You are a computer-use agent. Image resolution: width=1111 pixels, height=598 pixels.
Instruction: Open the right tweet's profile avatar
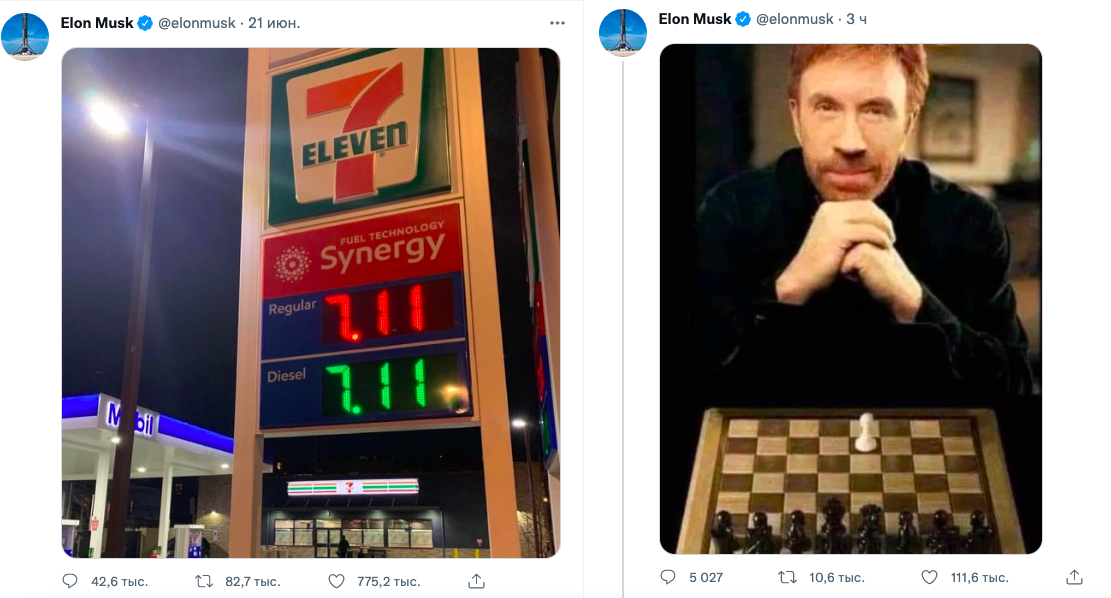623,33
